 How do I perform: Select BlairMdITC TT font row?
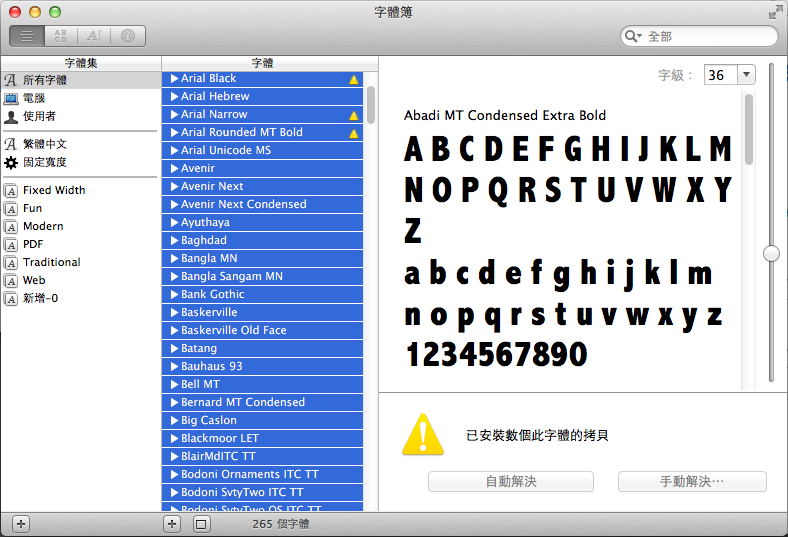[262, 456]
